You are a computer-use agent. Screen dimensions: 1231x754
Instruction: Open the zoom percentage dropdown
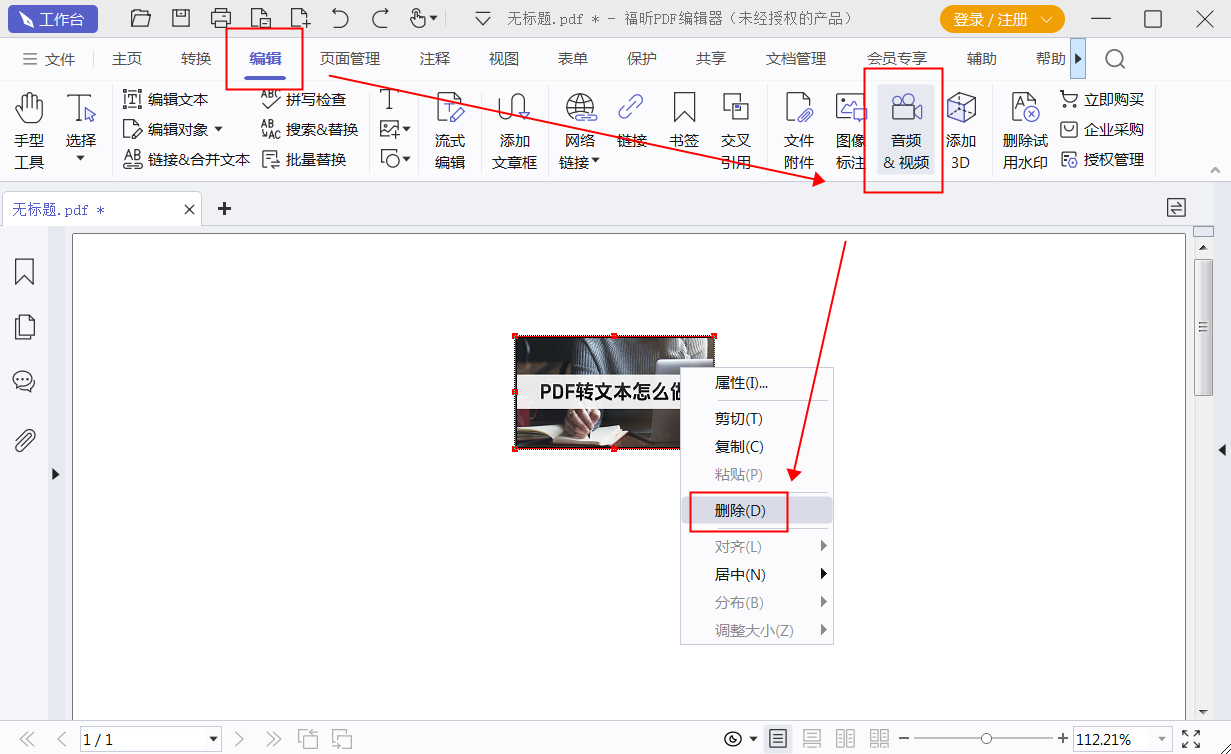click(1161, 740)
